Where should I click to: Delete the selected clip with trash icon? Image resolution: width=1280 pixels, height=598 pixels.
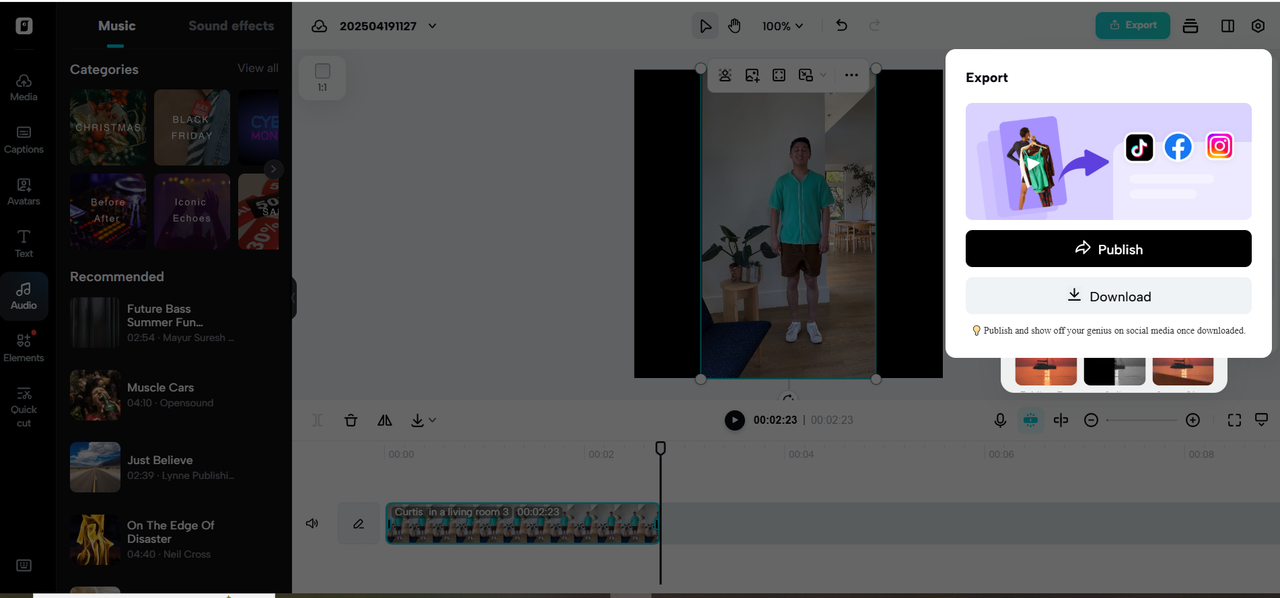(350, 420)
